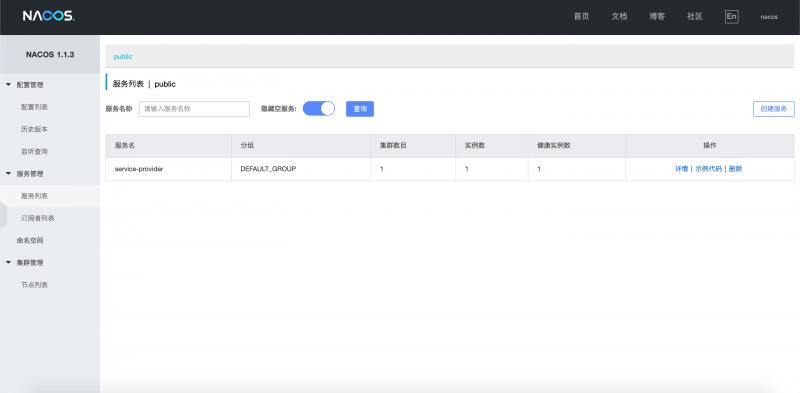Open 博客 in the top navigation
This screenshot has height=393, width=800.
[657, 16]
